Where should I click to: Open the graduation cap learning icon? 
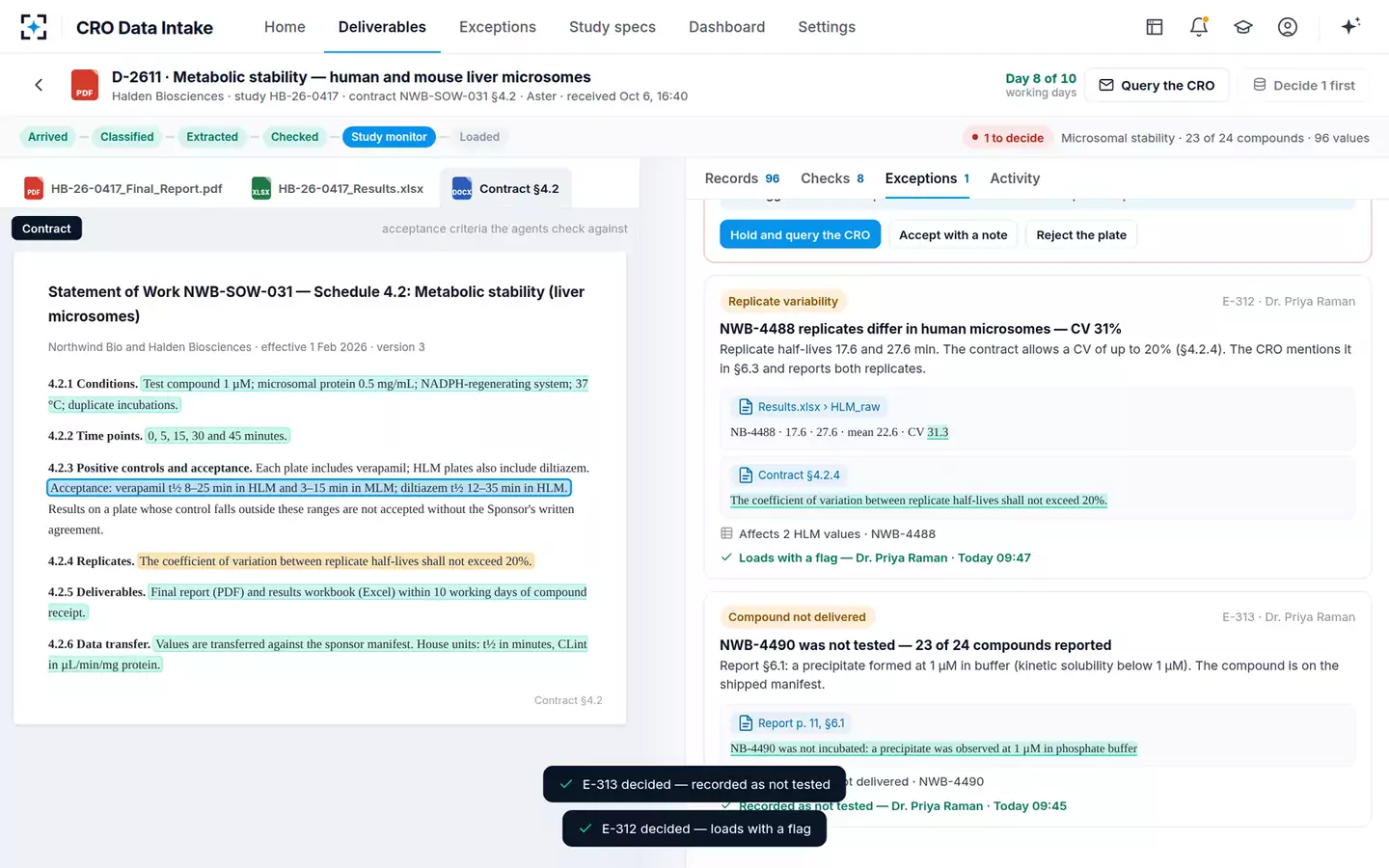point(1242,27)
